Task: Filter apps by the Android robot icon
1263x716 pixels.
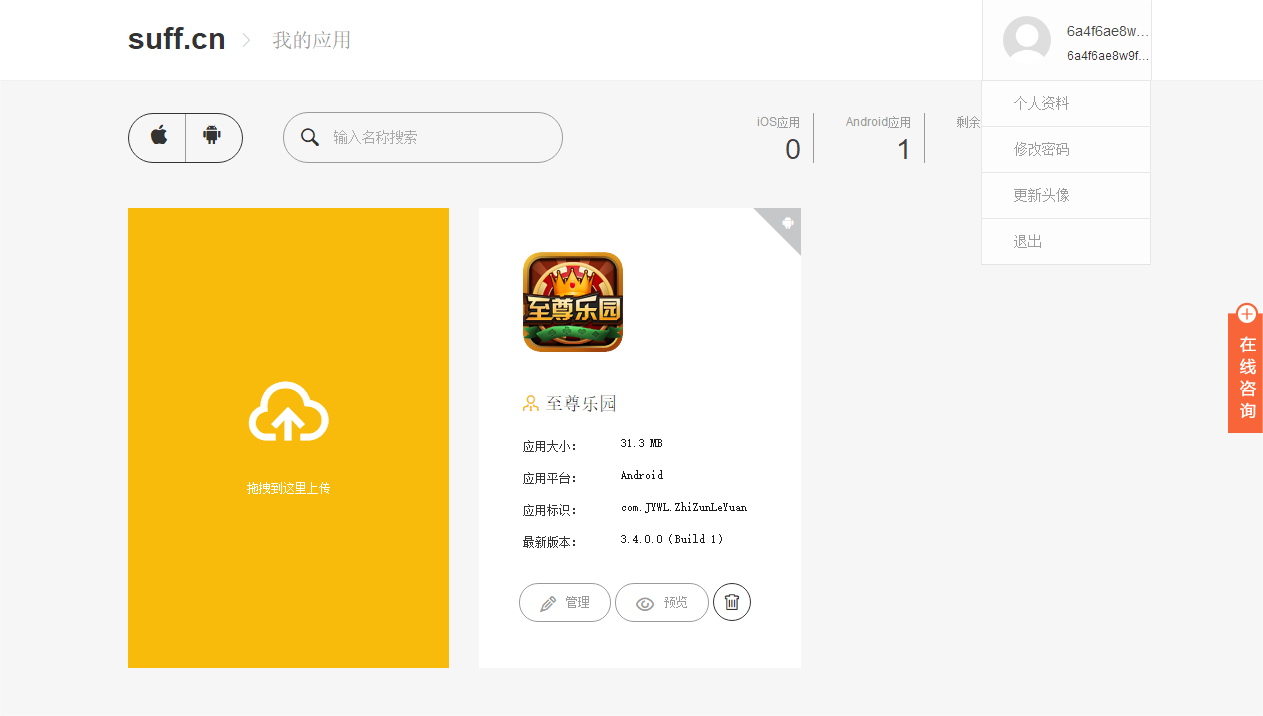Action: [212, 137]
